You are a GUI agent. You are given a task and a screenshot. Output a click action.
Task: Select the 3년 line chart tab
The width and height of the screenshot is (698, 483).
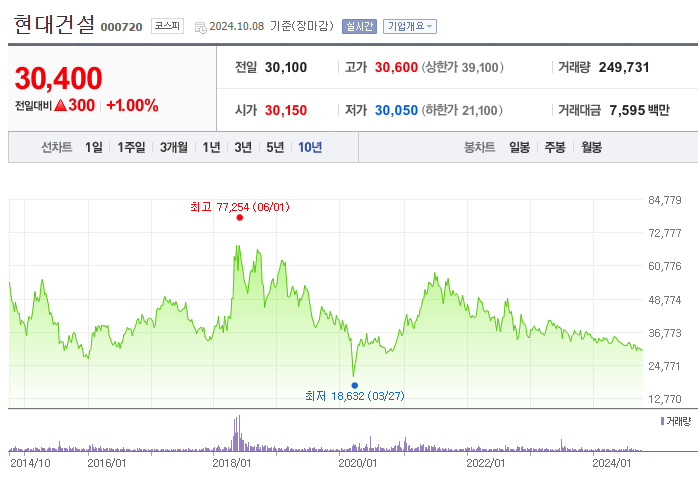[243, 147]
